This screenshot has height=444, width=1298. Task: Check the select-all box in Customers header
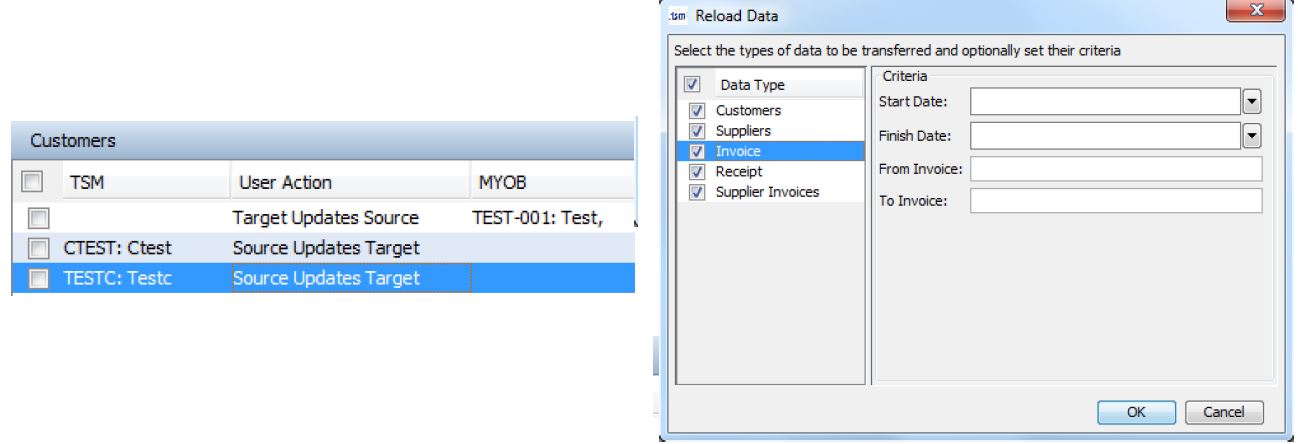pyautogui.click(x=32, y=182)
